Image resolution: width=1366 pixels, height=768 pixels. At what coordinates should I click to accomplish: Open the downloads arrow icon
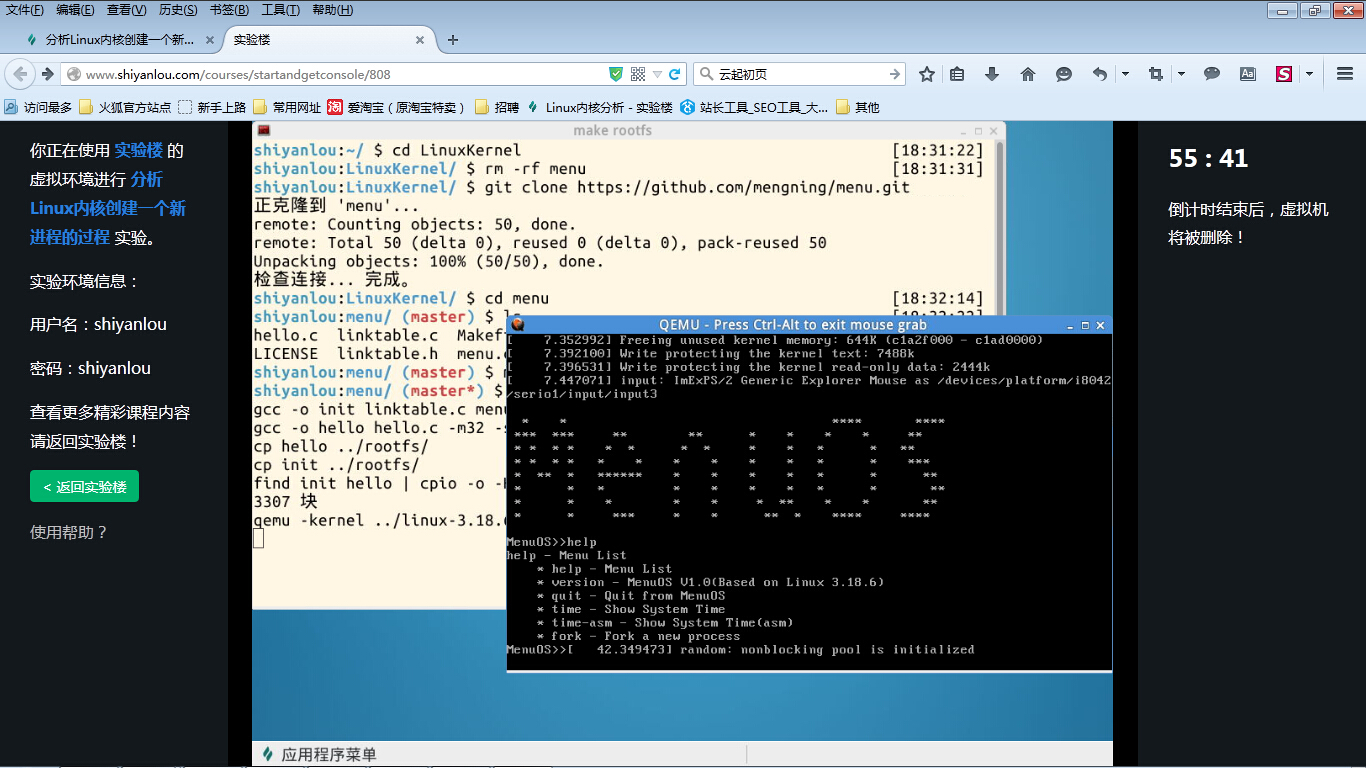[x=992, y=74]
